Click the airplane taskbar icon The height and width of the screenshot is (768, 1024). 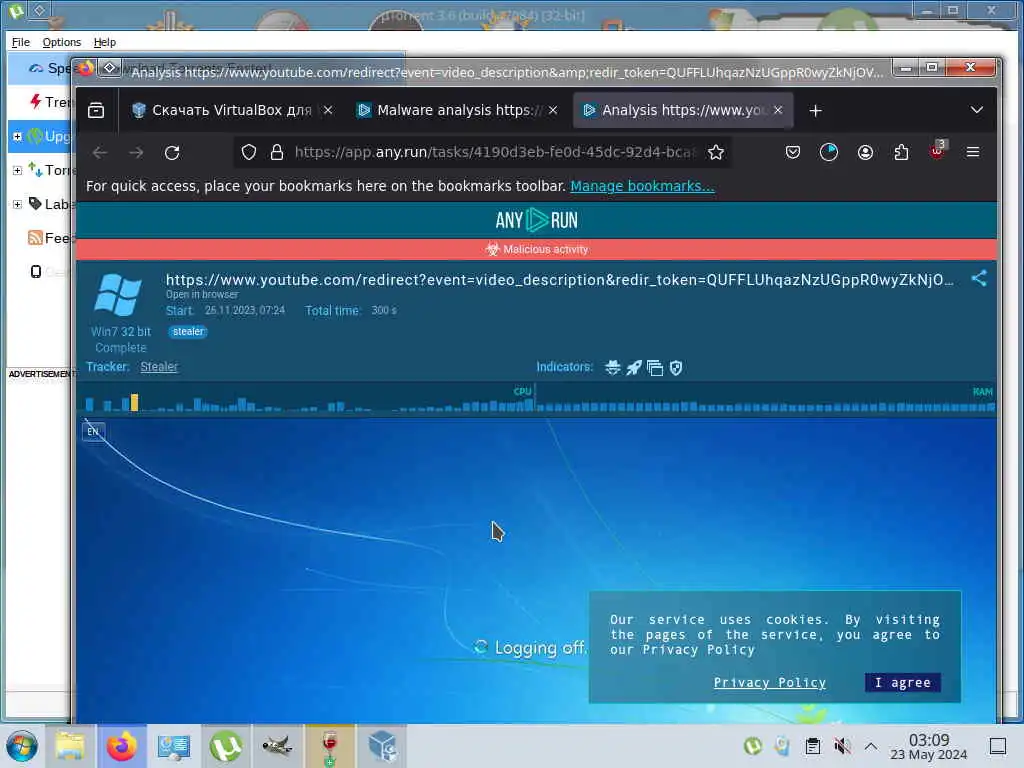tap(278, 746)
